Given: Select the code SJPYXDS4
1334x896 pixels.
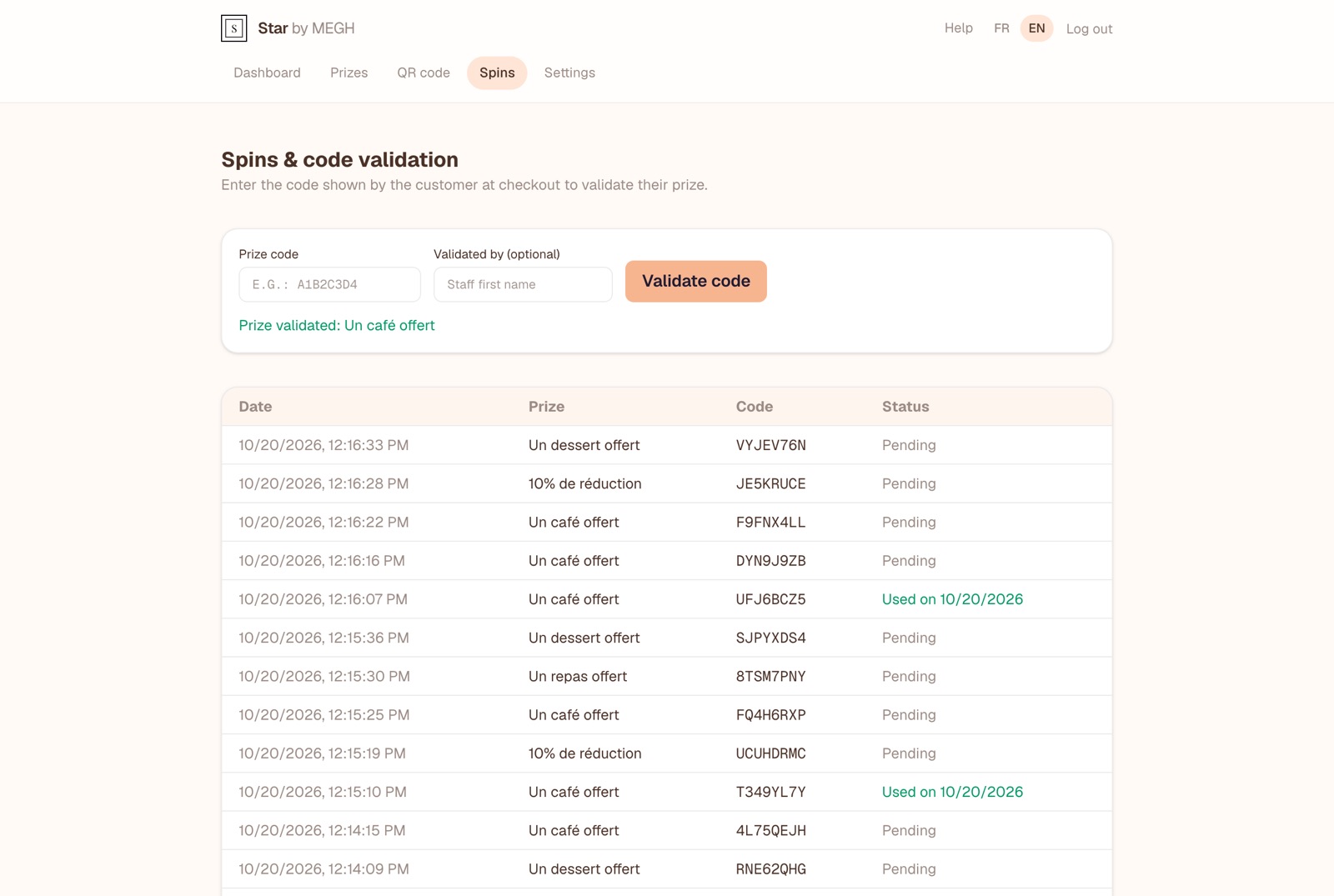Looking at the screenshot, I should 771,638.
